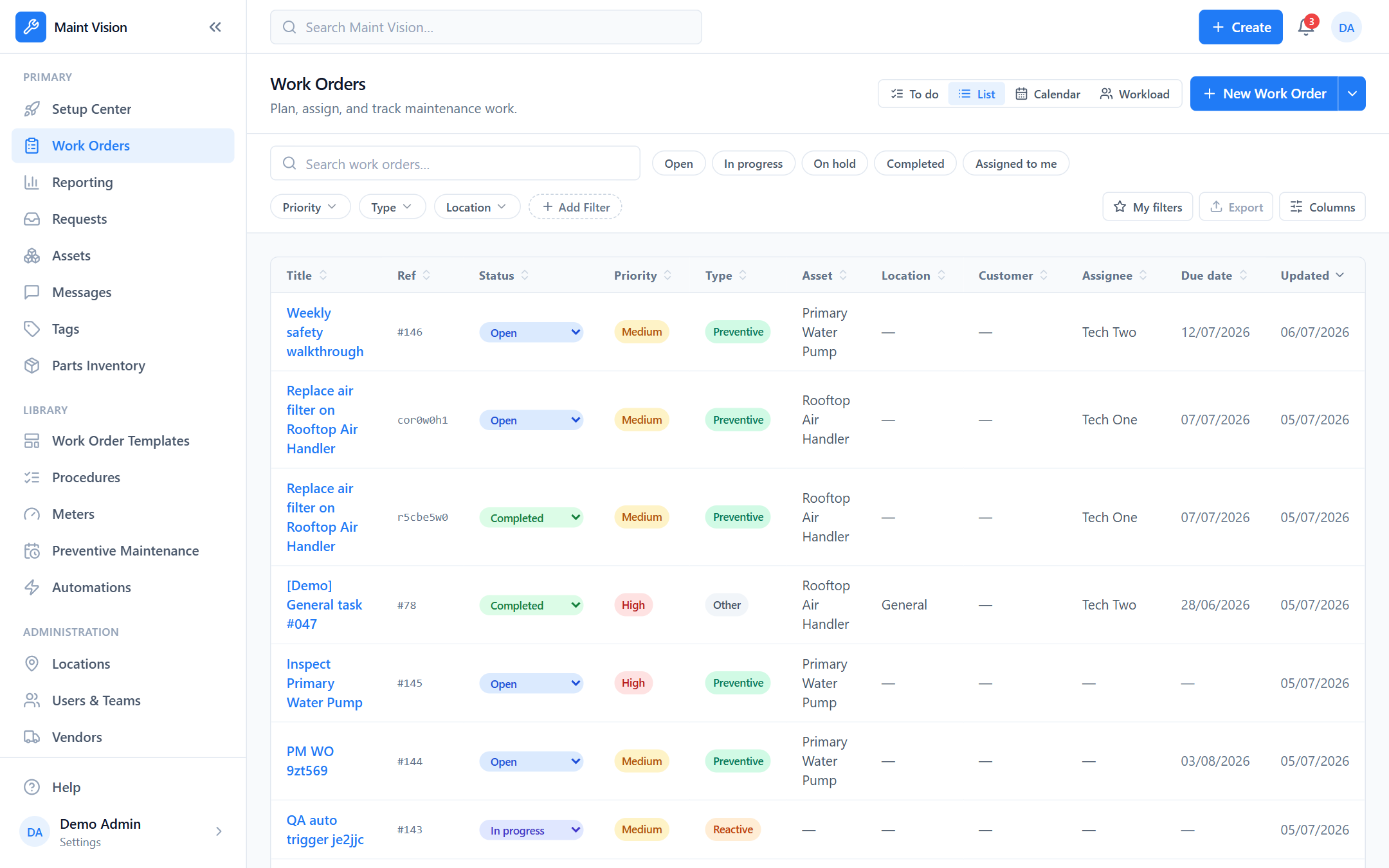Toggle the On hold filter chip
Image resolution: width=1389 pixels, height=868 pixels.
(x=834, y=163)
